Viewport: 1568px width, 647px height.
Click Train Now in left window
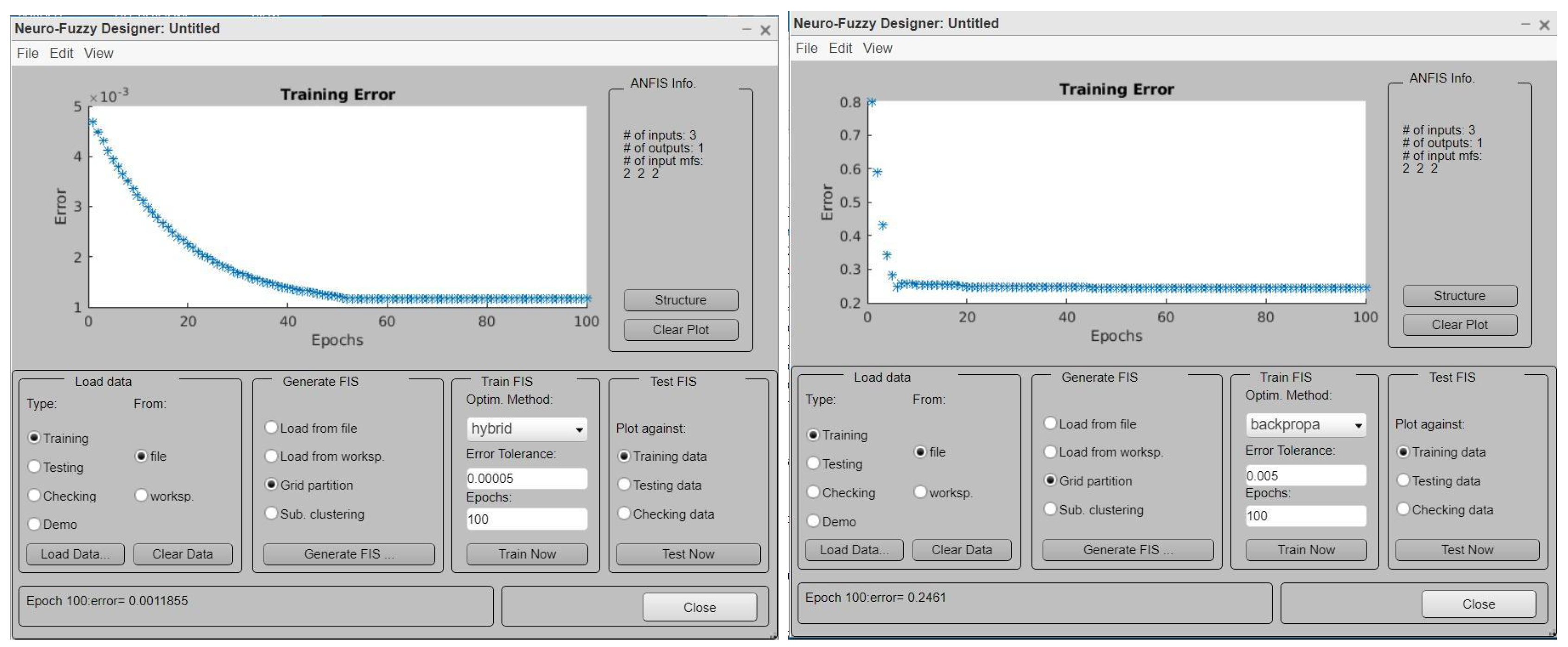pyautogui.click(x=527, y=554)
